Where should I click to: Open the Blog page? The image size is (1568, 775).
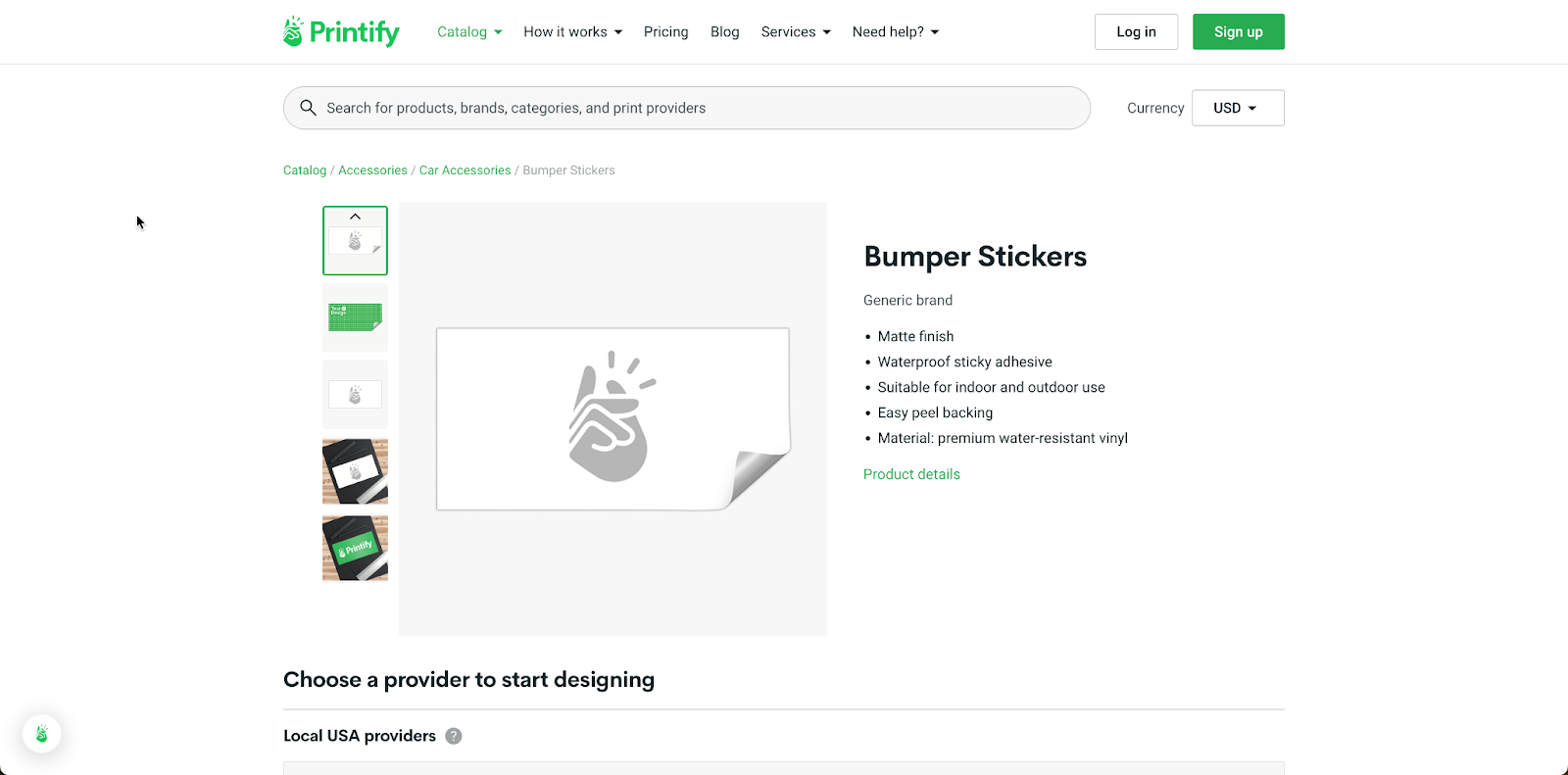725,31
